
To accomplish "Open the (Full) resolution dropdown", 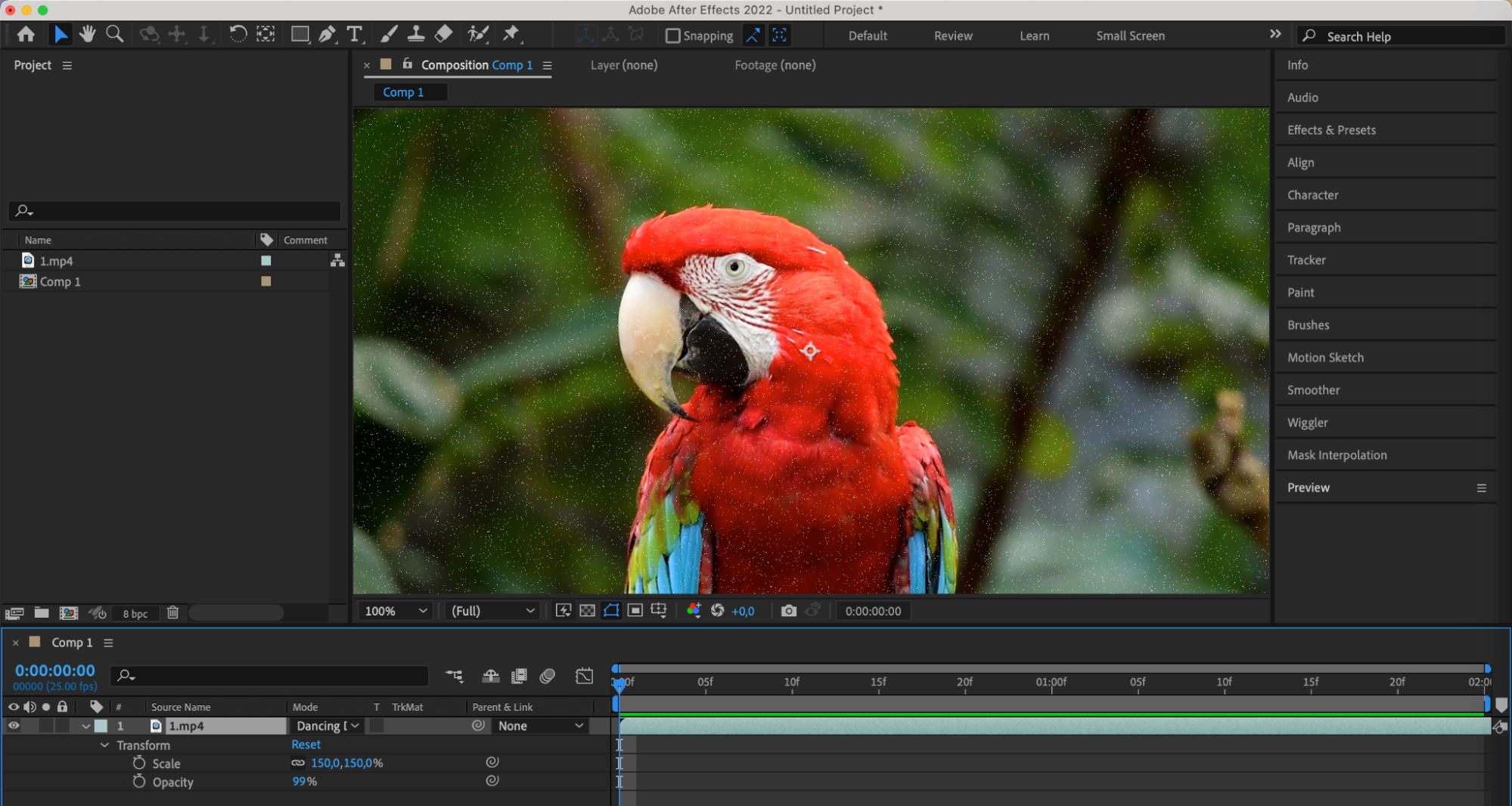I will [492, 611].
